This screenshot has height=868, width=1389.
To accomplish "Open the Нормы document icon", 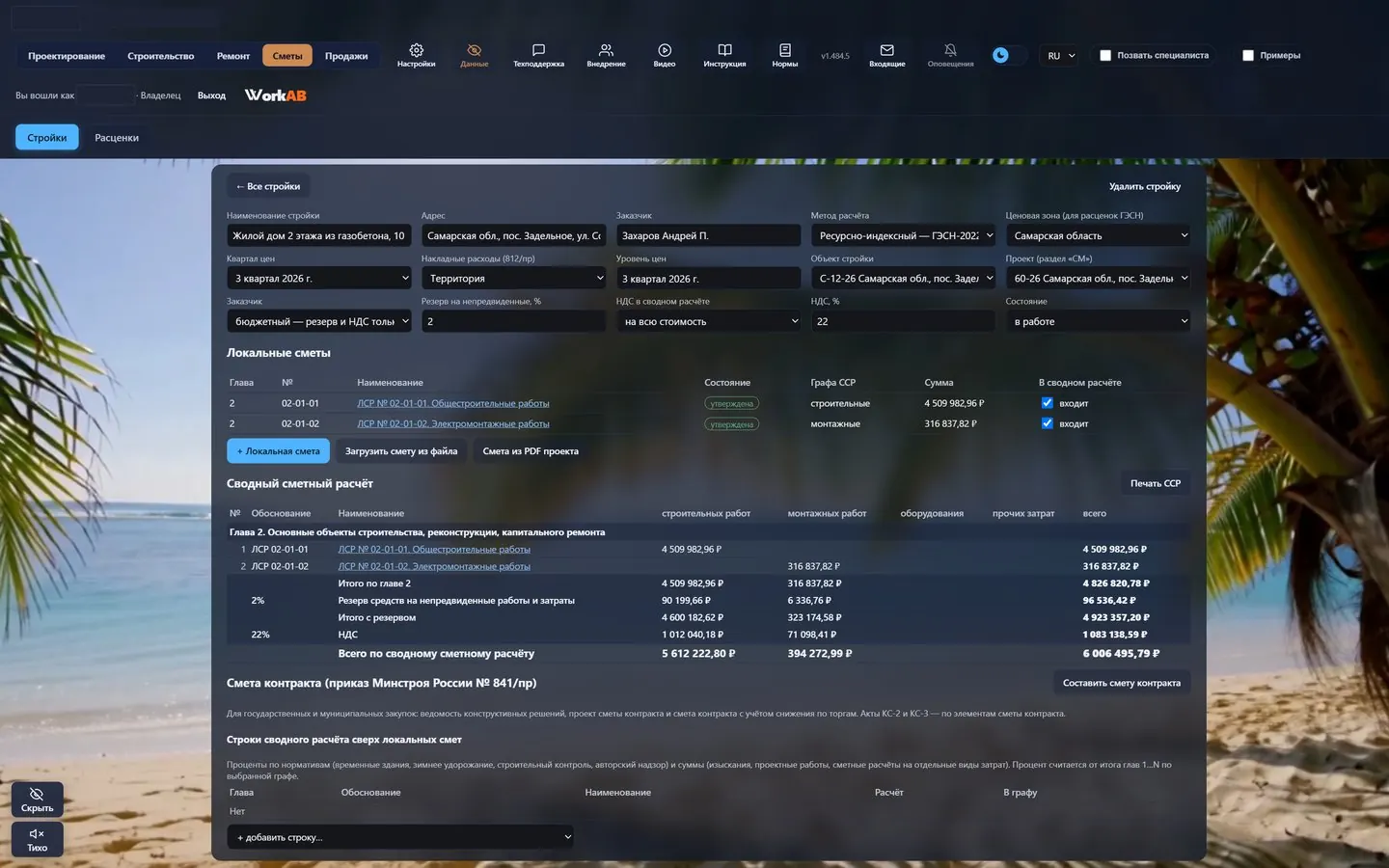I will 785,50.
